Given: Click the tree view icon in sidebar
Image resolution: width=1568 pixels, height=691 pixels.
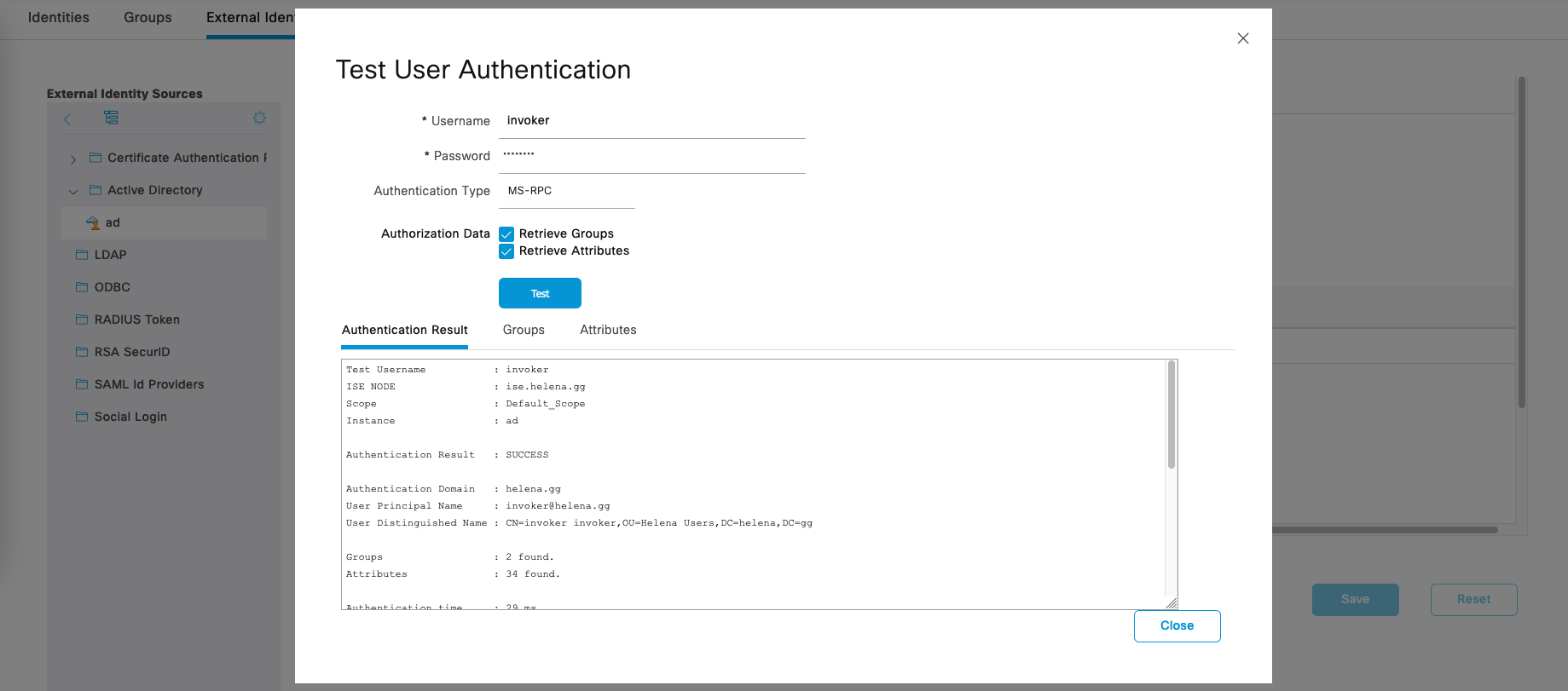Looking at the screenshot, I should coord(112,118).
